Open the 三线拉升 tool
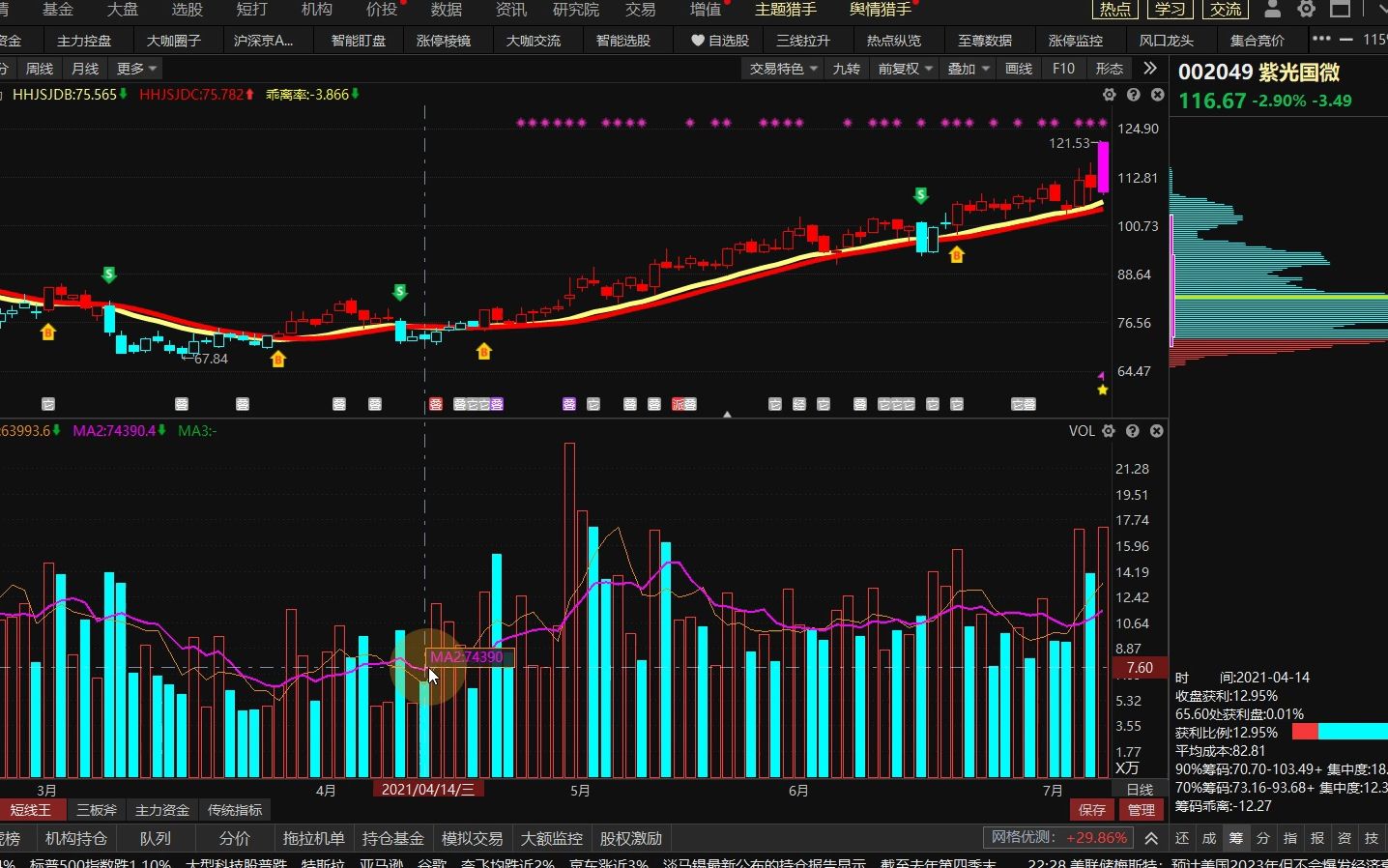The height and width of the screenshot is (868, 1388). click(803, 41)
